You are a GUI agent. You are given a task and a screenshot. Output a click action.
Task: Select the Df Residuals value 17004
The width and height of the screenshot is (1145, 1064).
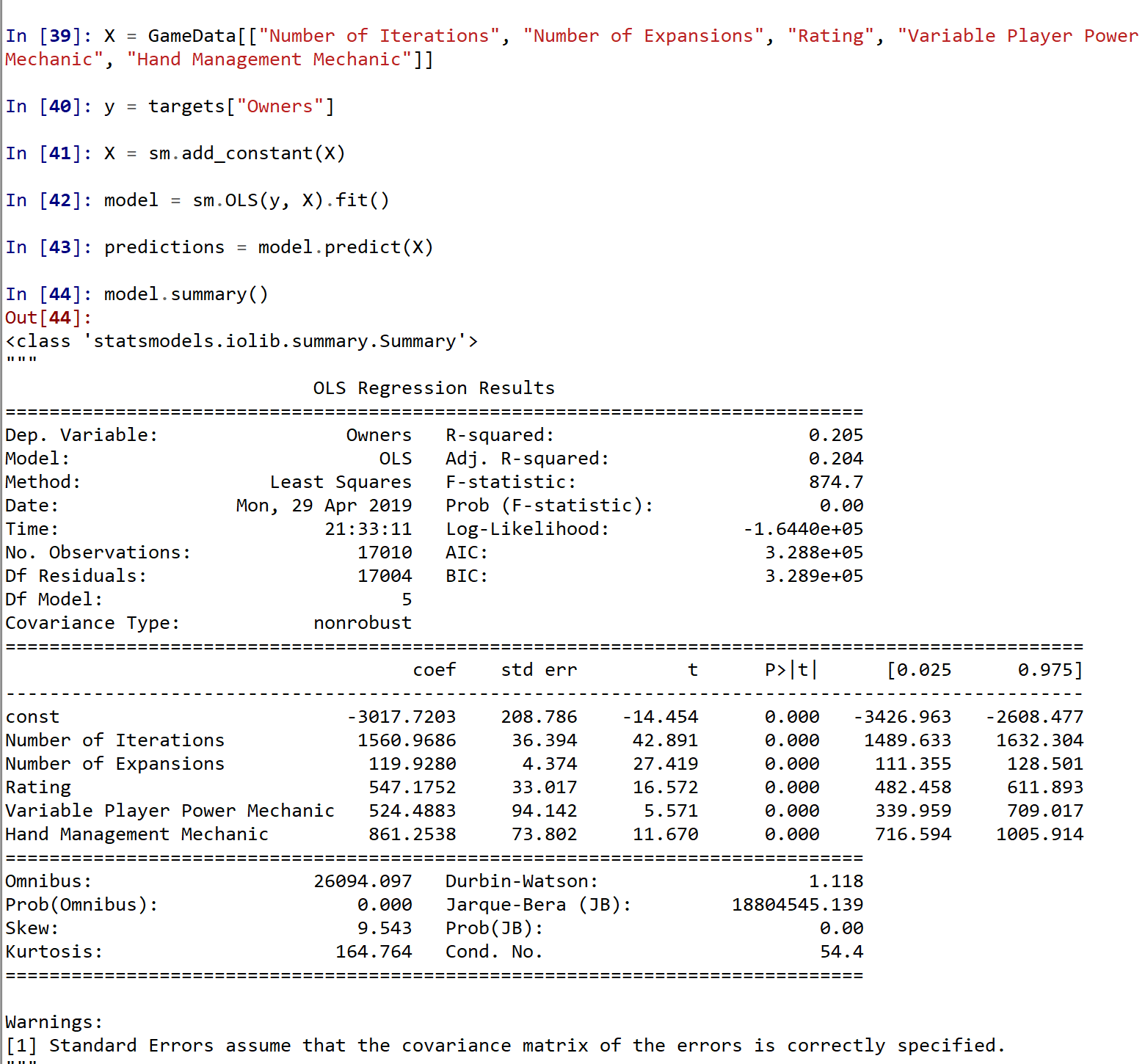385,576
